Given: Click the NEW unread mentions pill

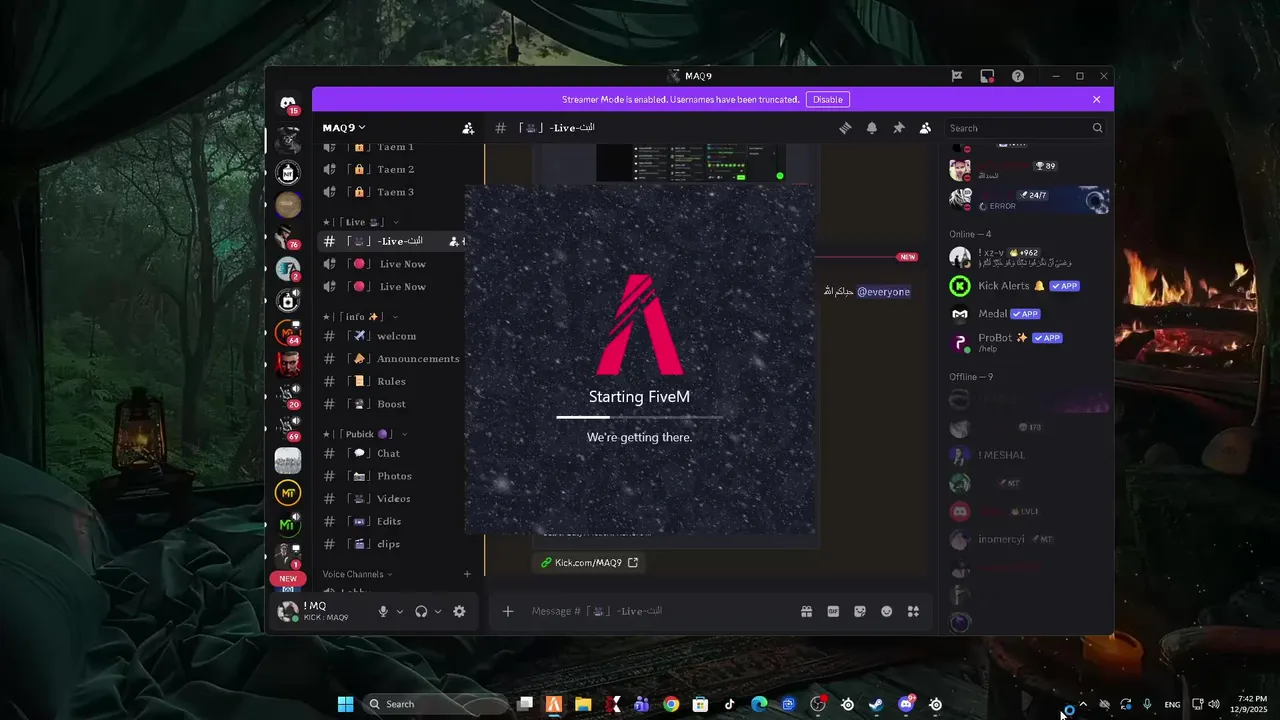Looking at the screenshot, I should click(288, 579).
